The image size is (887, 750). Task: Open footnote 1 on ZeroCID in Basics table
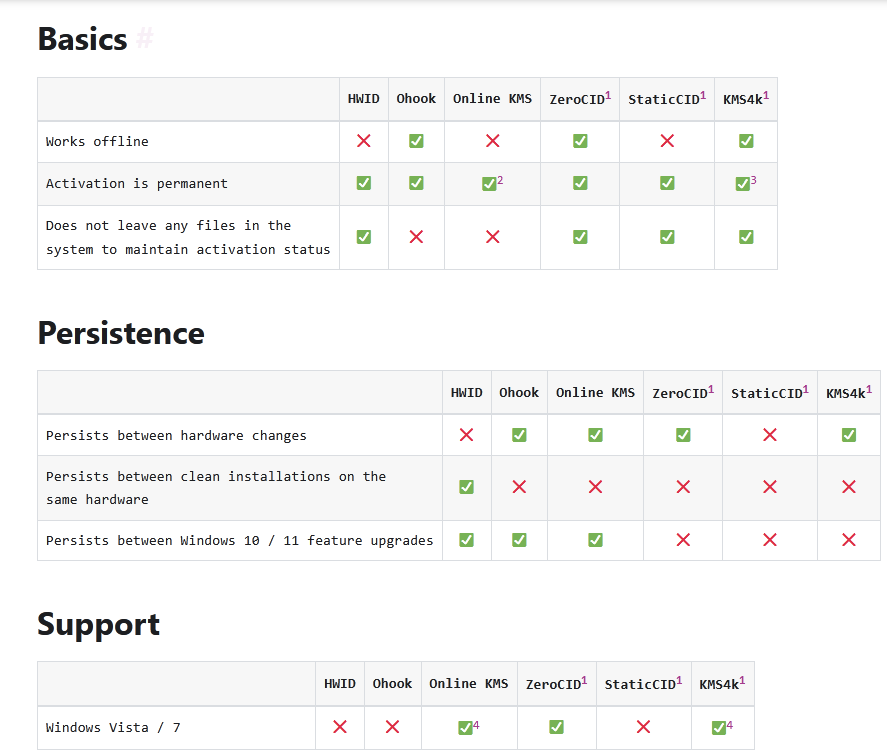608,95
